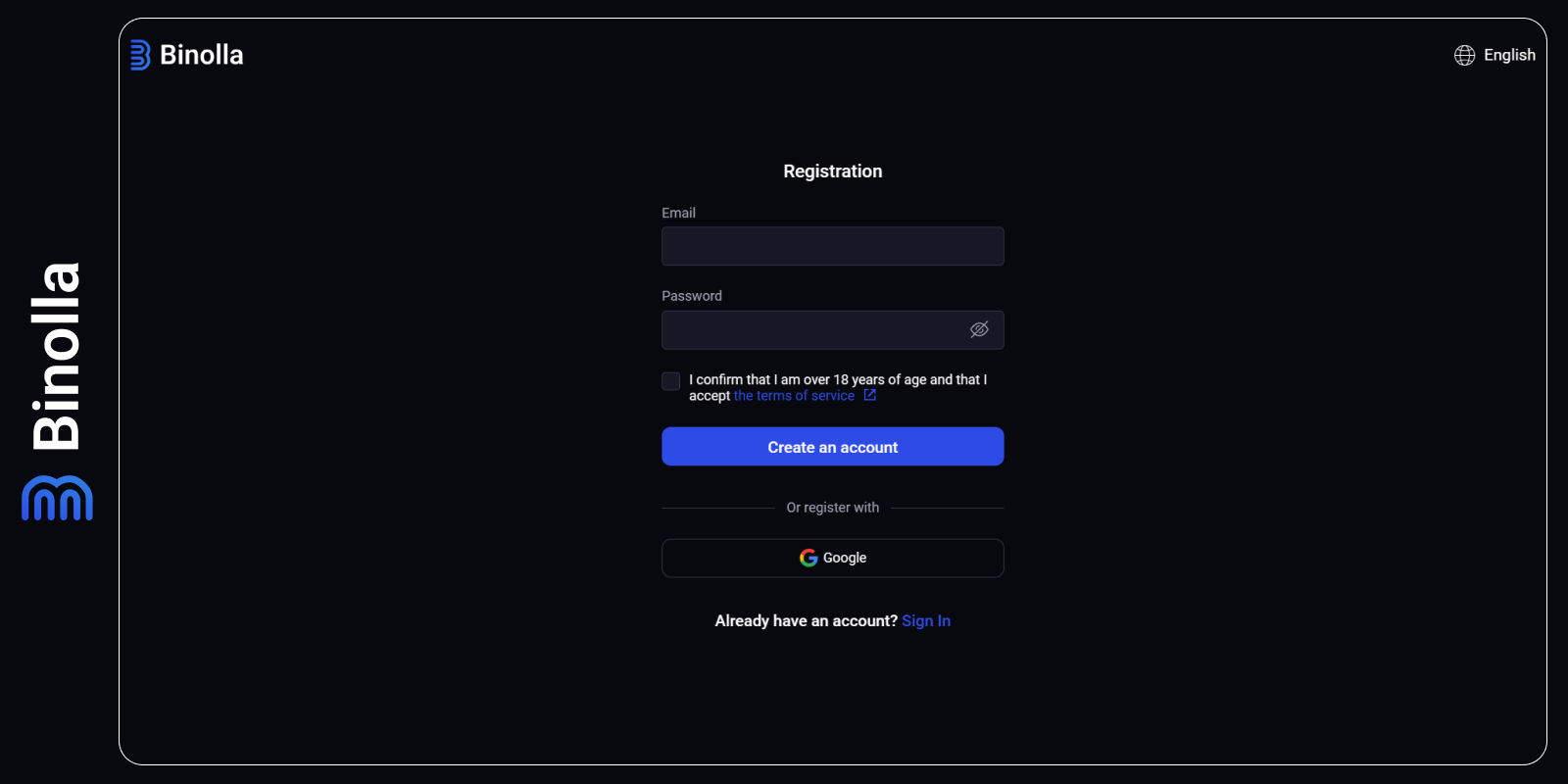
Task: Click the Binolla logo icon in the header
Action: [x=141, y=55]
